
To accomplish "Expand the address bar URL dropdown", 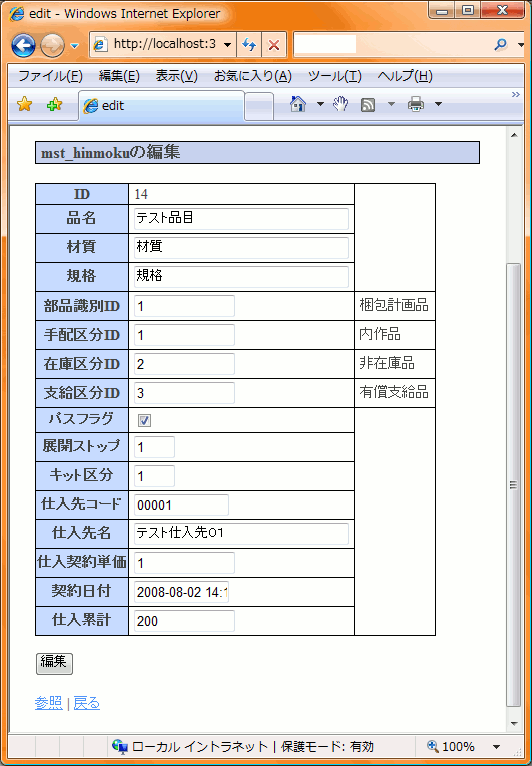I will [228, 45].
